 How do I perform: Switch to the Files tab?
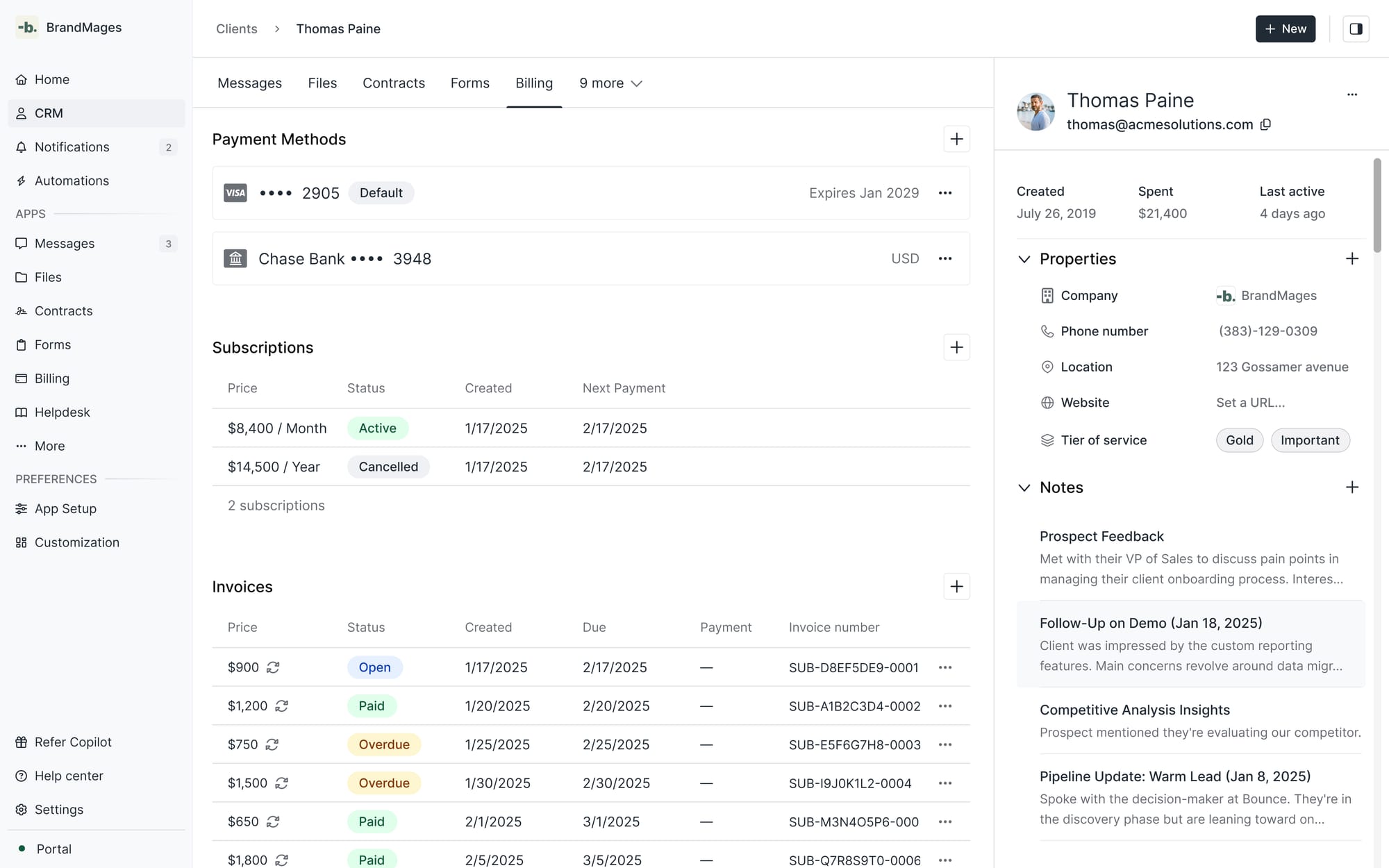pos(322,83)
